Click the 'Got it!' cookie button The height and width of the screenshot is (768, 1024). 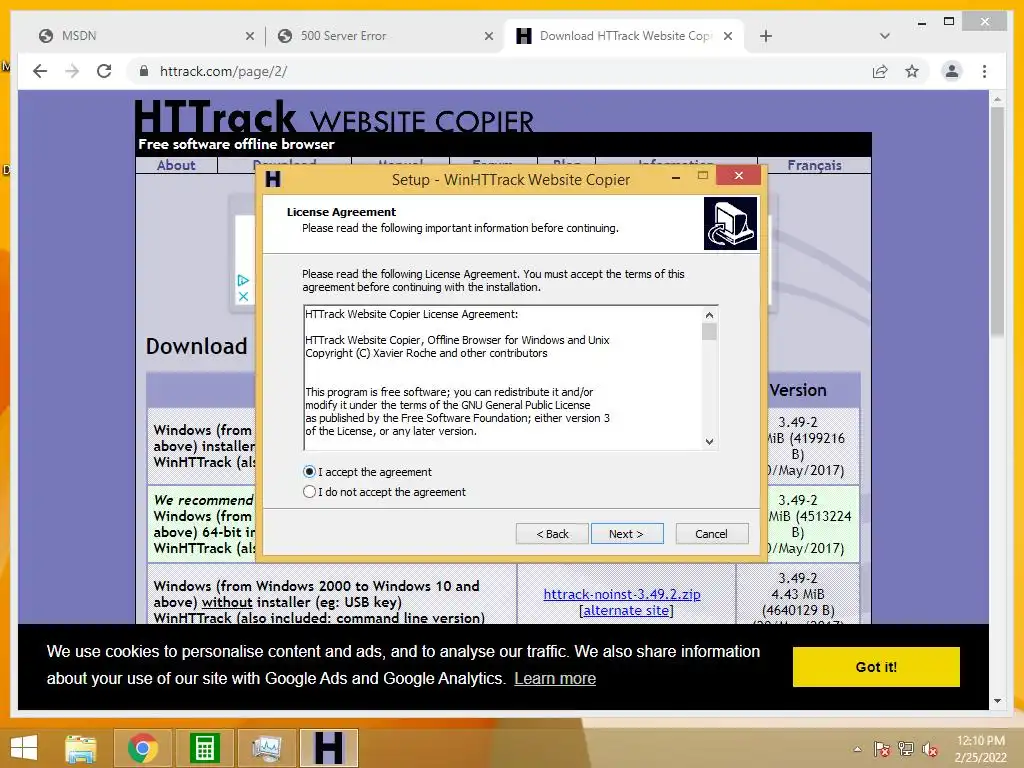tap(876, 667)
